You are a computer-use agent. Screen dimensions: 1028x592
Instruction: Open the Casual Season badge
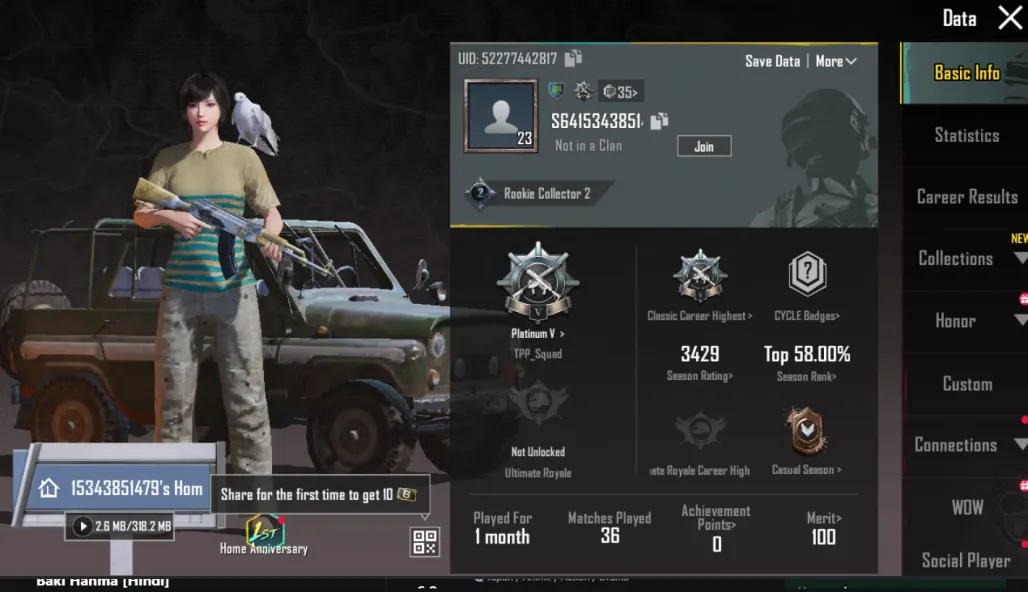(807, 431)
